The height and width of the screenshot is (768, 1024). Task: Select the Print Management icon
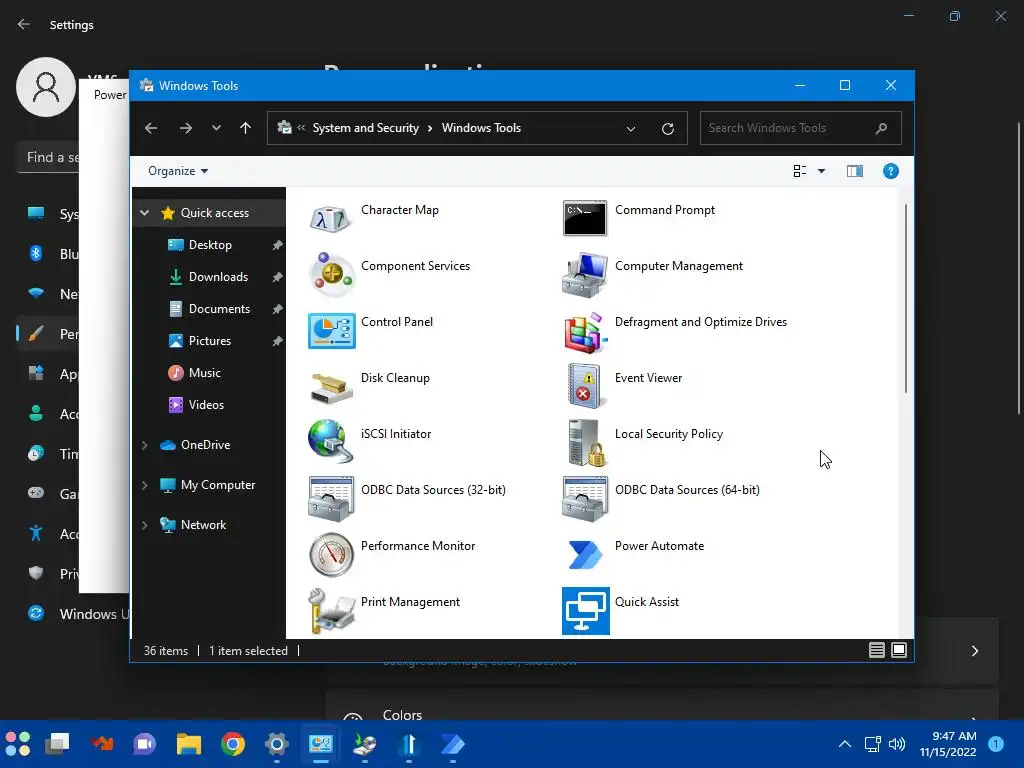coord(330,611)
